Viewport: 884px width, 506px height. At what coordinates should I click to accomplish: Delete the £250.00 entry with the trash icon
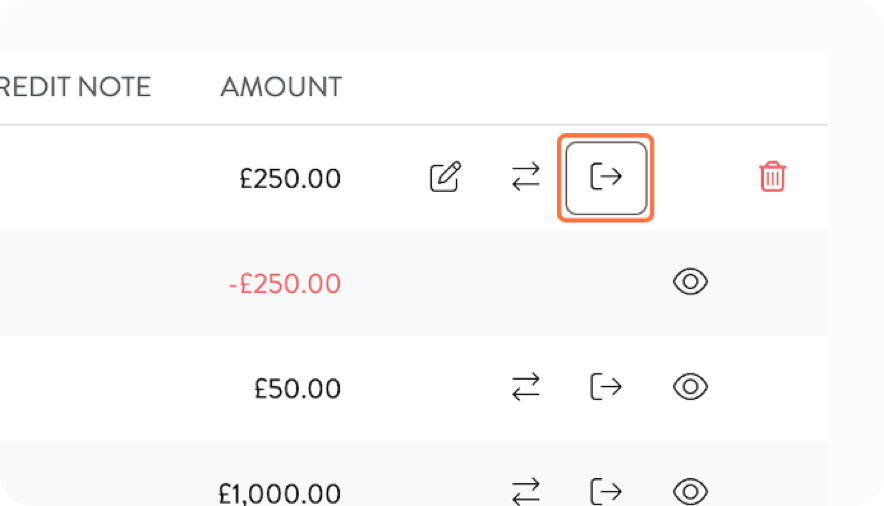point(772,178)
